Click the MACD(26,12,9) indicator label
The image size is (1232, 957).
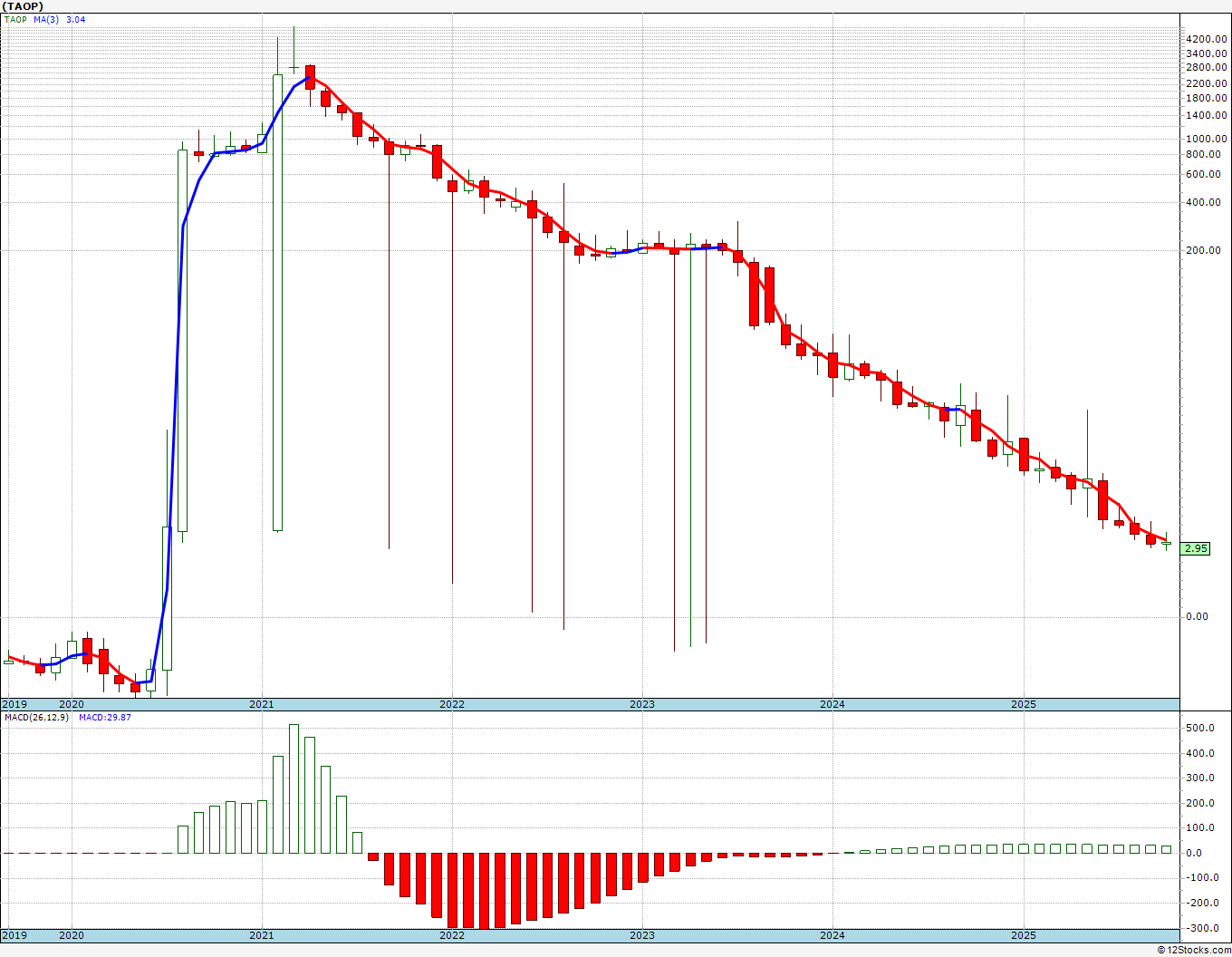coord(36,718)
